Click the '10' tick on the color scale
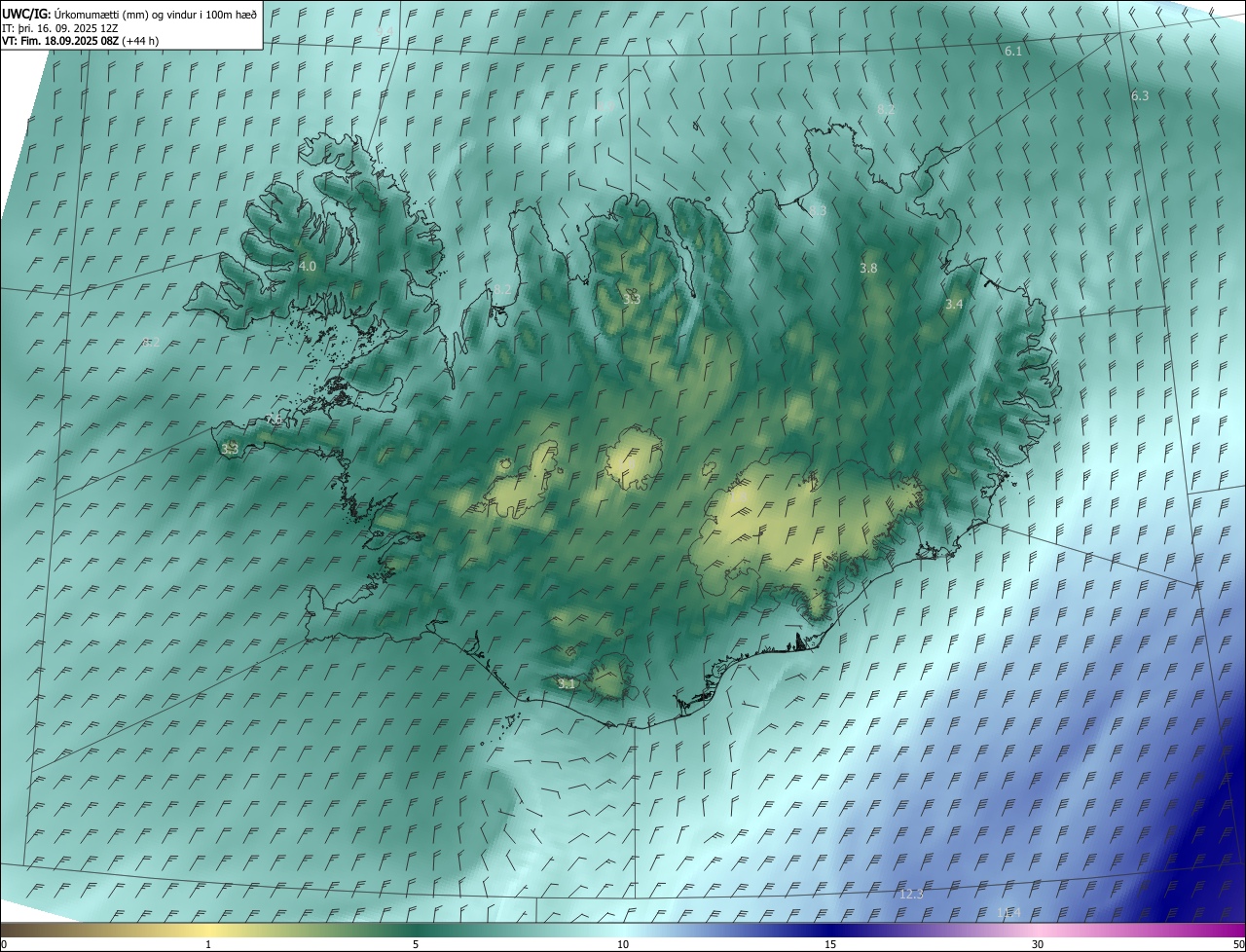This screenshot has height=952, width=1246. (623, 945)
